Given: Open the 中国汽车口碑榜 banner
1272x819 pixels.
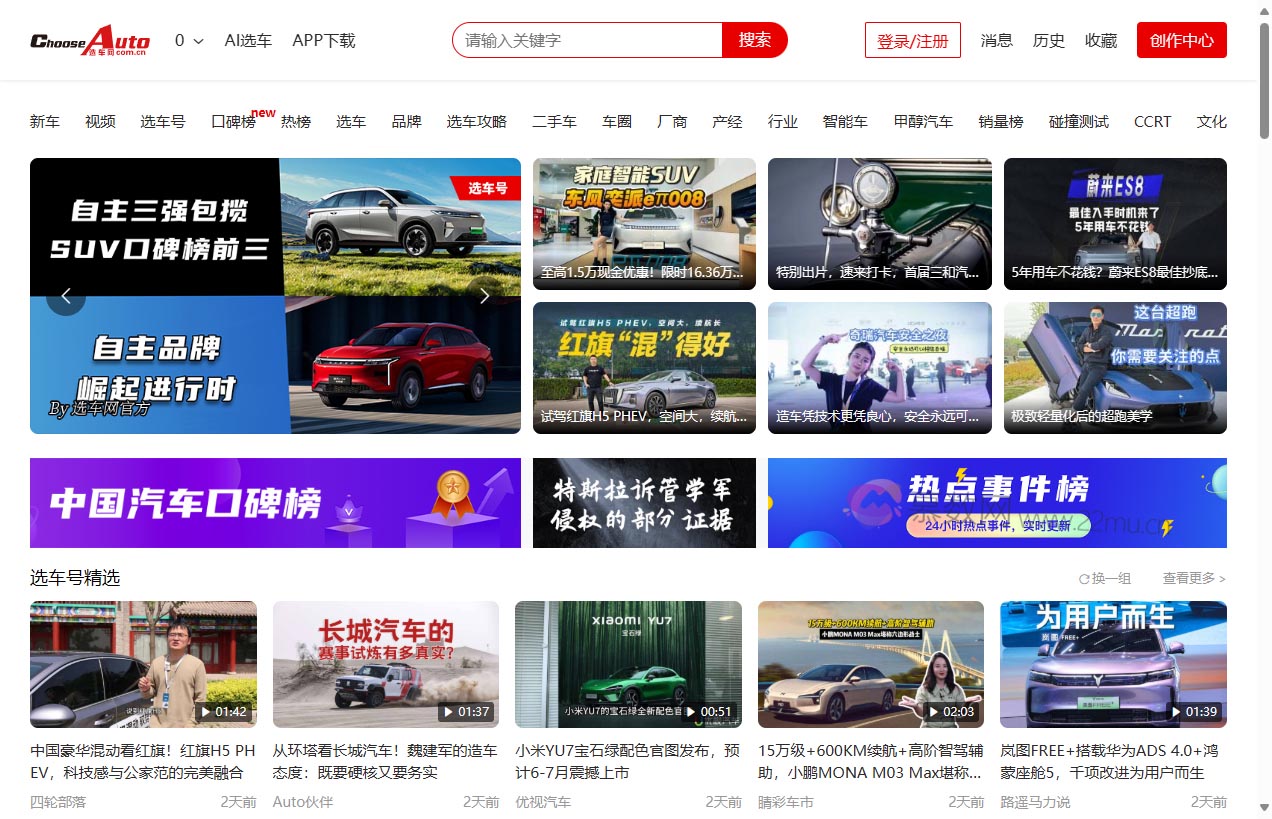Looking at the screenshot, I should [x=275, y=503].
